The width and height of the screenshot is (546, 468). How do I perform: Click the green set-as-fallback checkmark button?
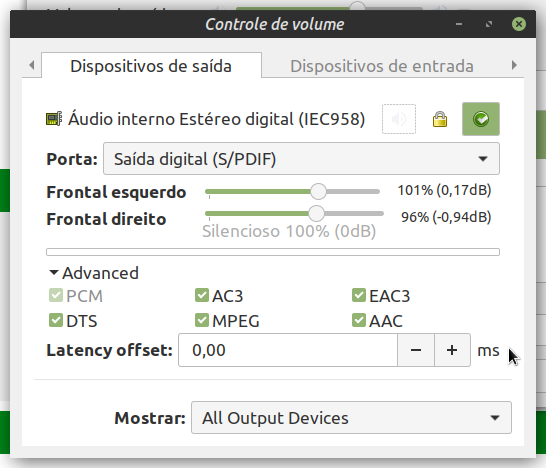[481, 119]
